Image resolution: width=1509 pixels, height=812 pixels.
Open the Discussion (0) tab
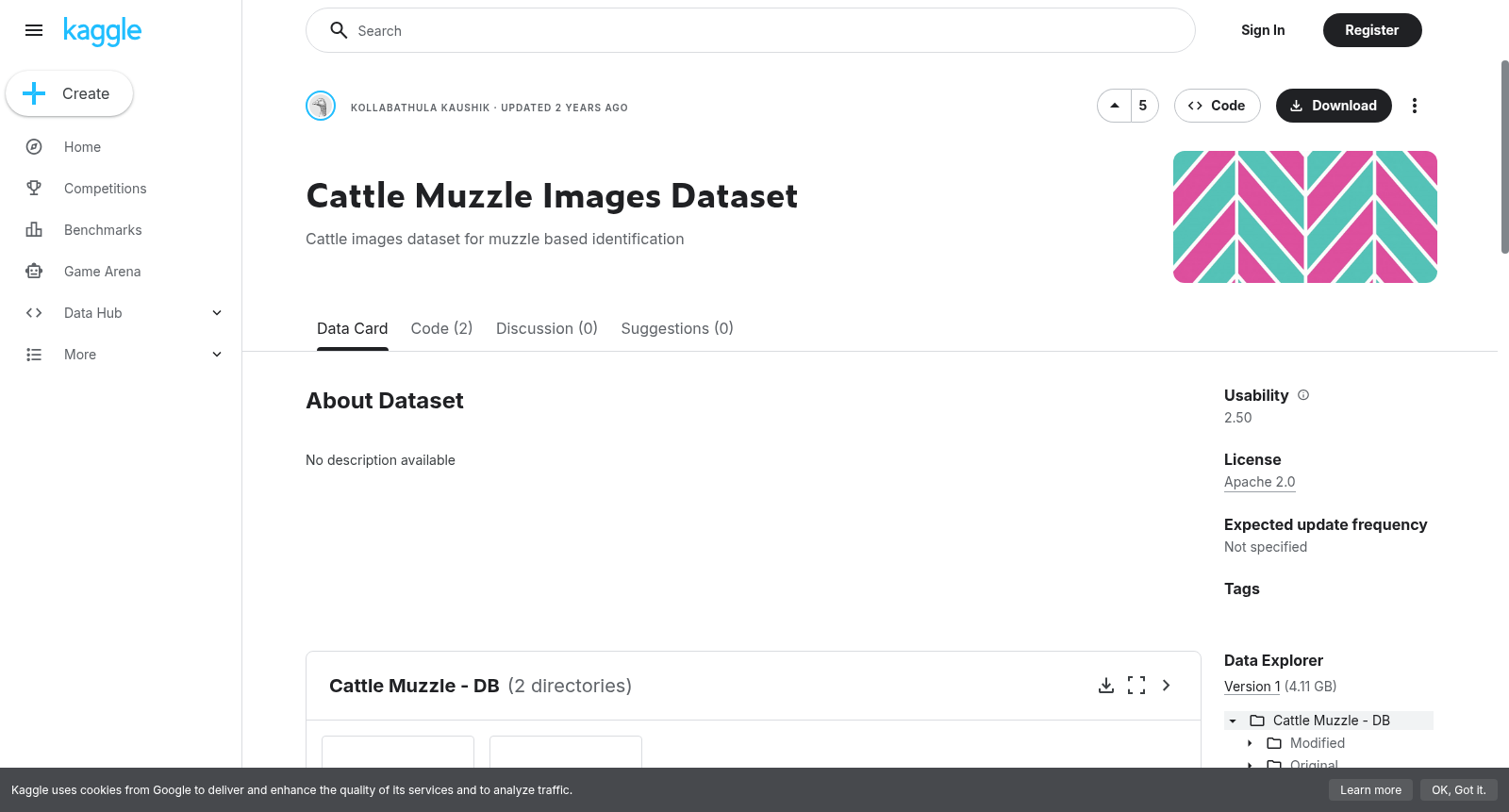(547, 328)
